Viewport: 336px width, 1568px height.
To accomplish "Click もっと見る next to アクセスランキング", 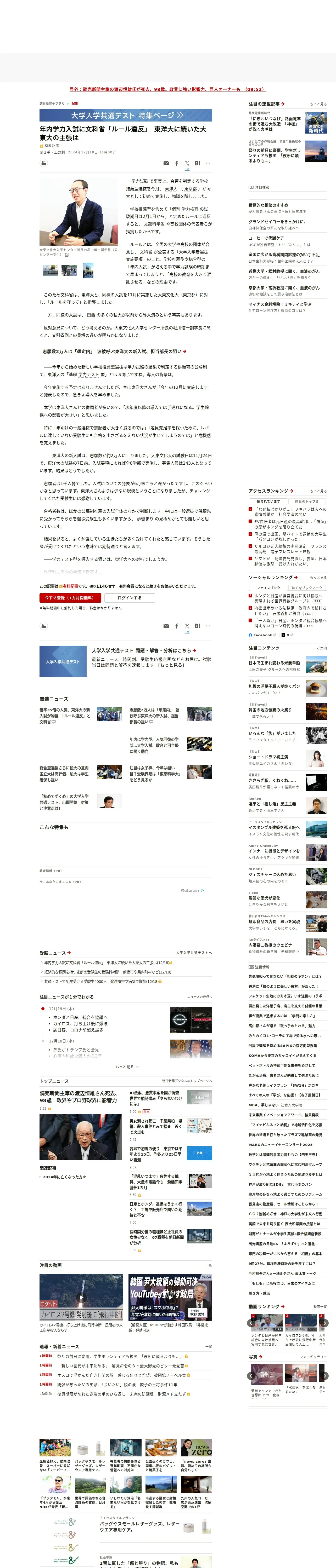I will pos(318,491).
